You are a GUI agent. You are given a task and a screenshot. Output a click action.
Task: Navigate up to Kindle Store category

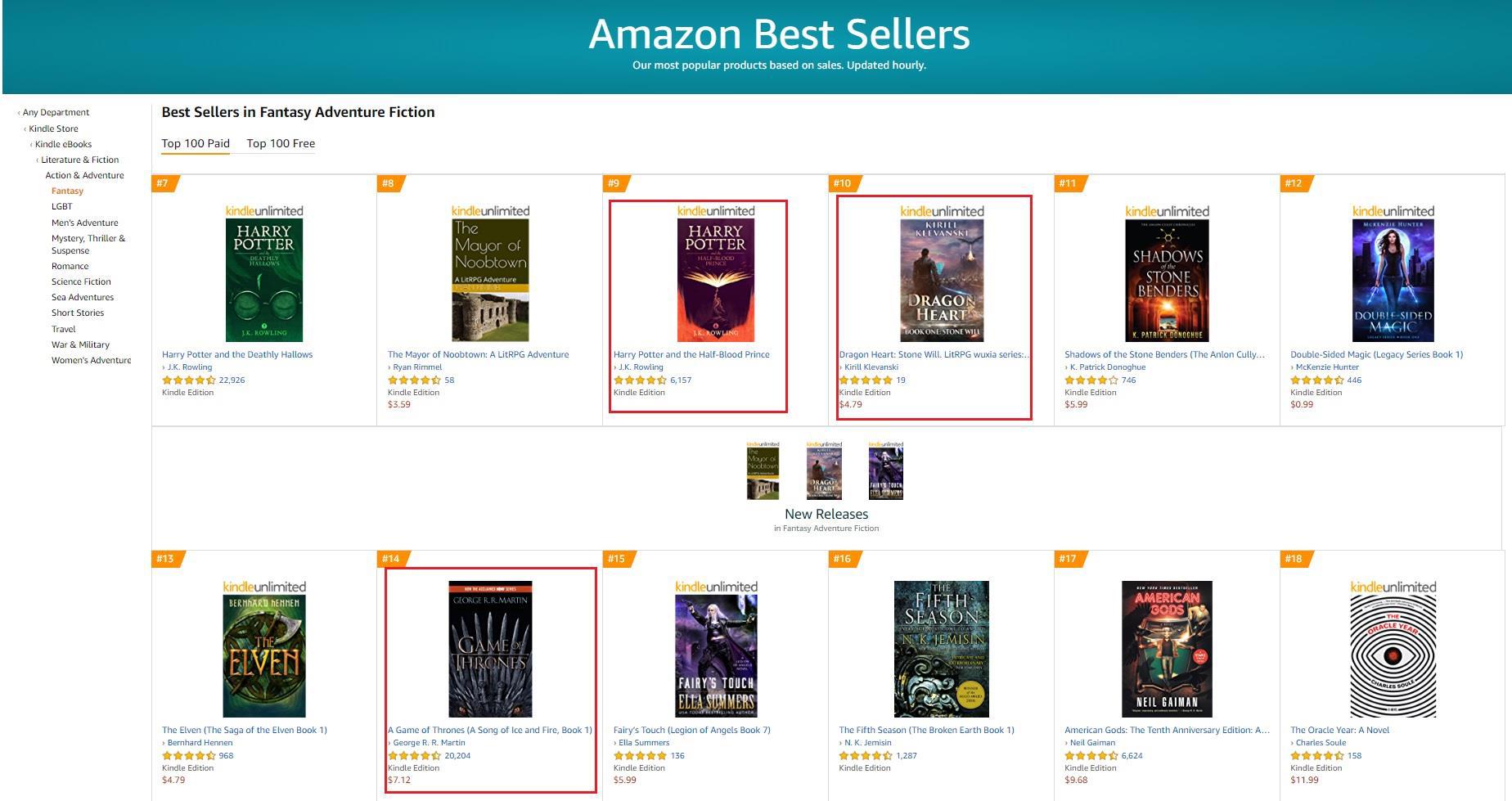pos(54,128)
